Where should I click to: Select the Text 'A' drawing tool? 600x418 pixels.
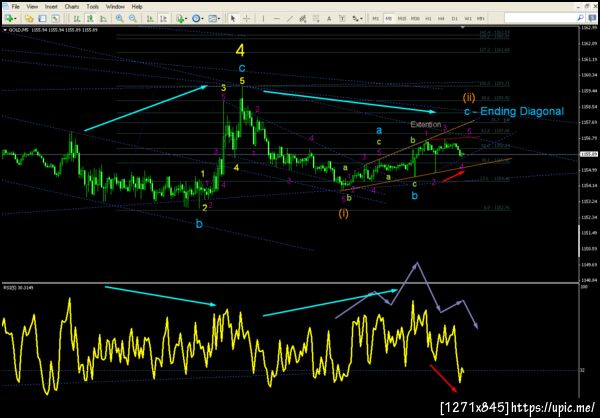coord(329,18)
